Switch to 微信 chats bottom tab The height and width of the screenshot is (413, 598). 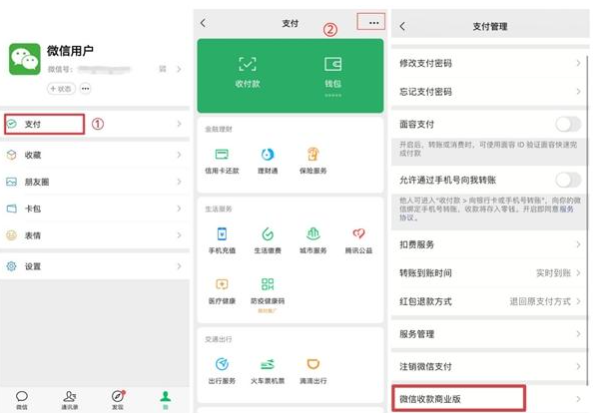click(22, 400)
